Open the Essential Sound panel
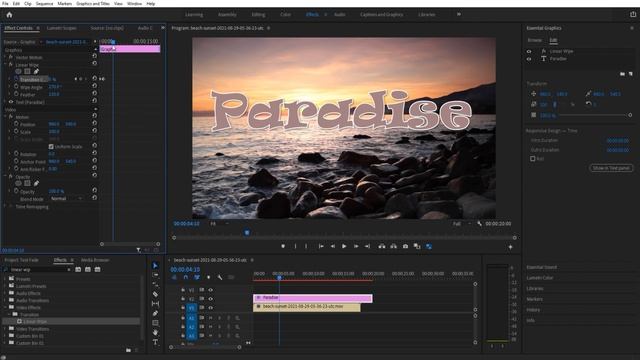 [542, 267]
